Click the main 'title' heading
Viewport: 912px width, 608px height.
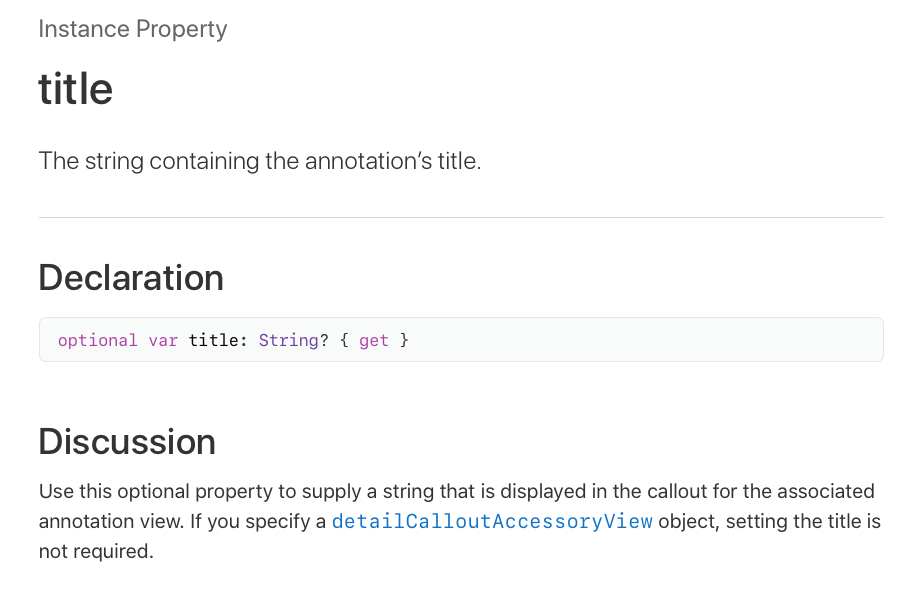coord(76,88)
